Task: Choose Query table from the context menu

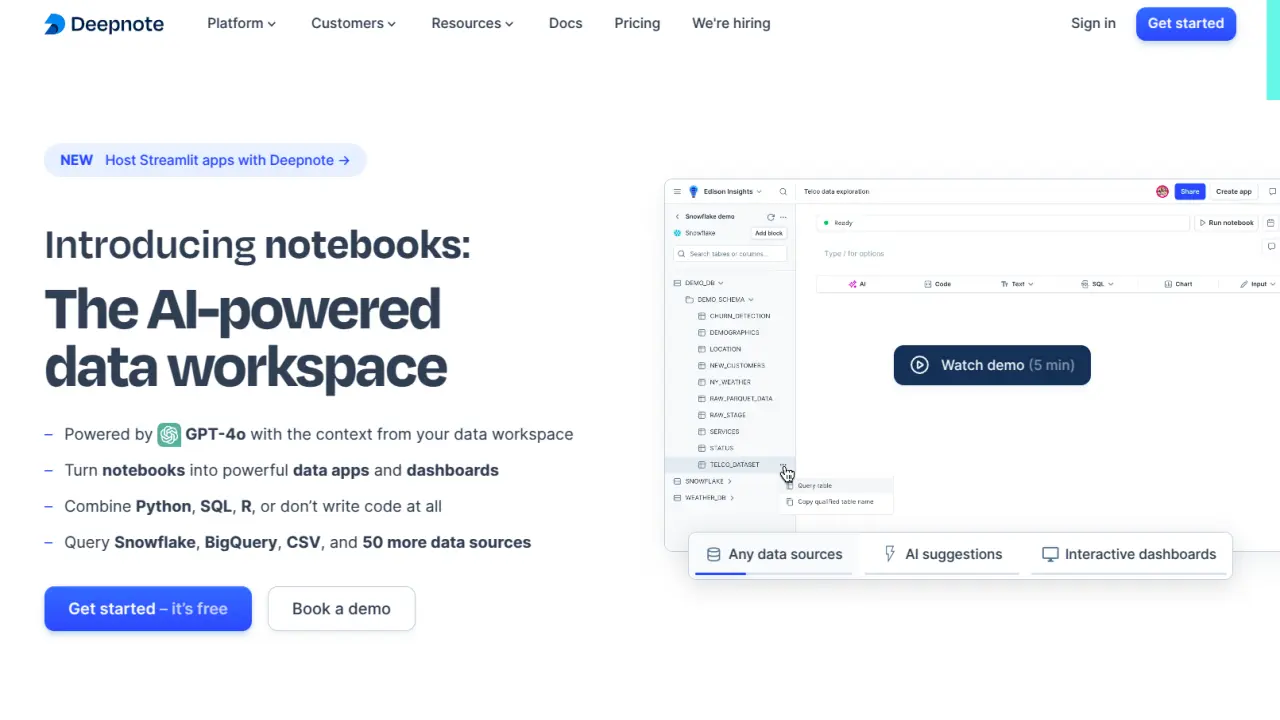Action: tap(838, 486)
